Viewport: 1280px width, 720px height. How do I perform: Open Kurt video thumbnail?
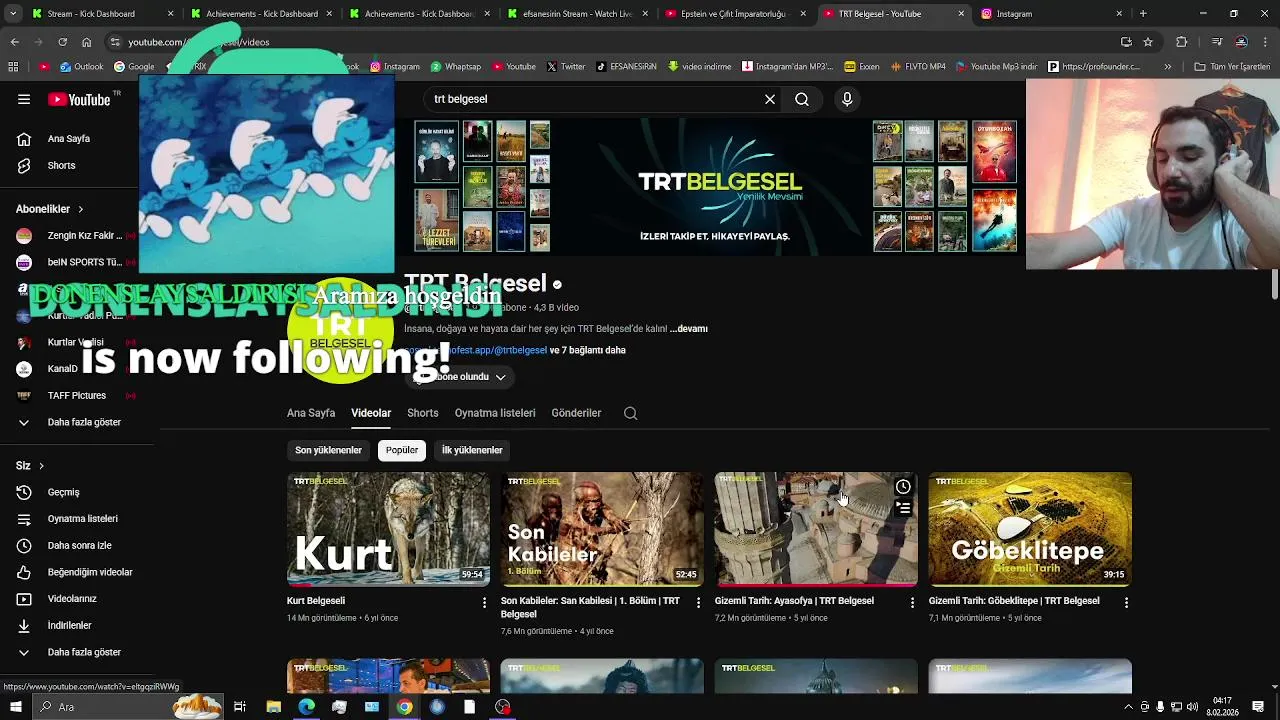388,528
